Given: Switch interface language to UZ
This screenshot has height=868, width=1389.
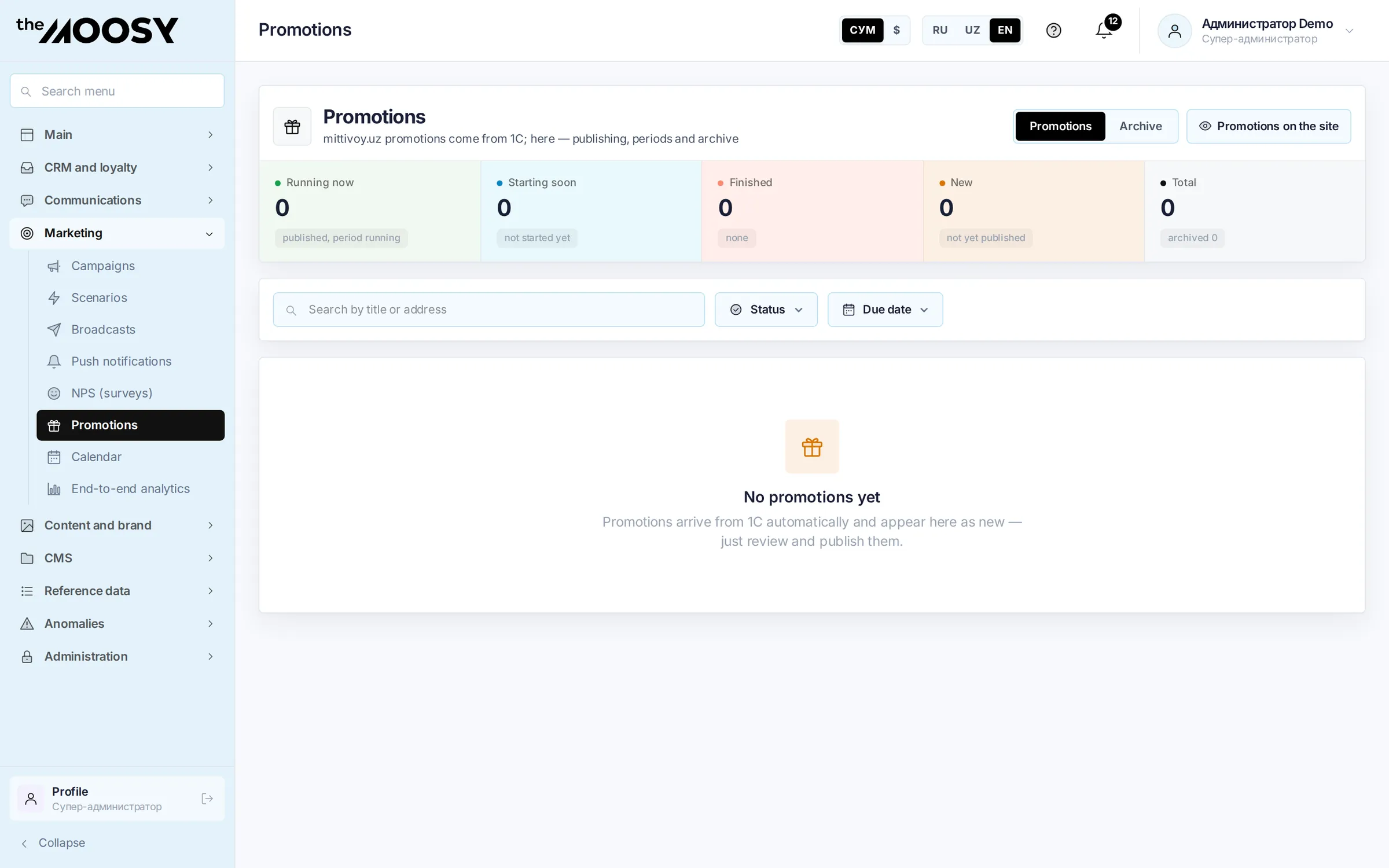Looking at the screenshot, I should coord(972,30).
